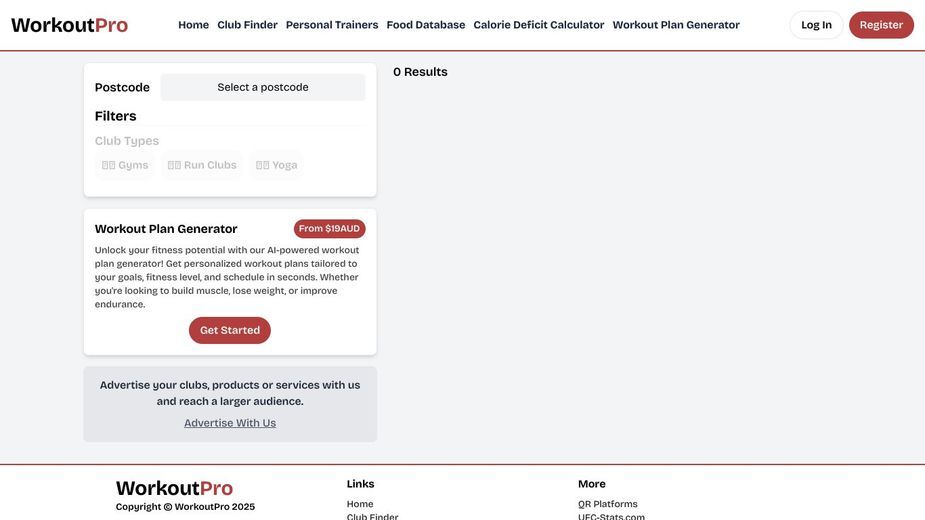Viewport: 925px width, 520px height.
Task: Follow the Advertise With Us link
Action: click(x=230, y=423)
